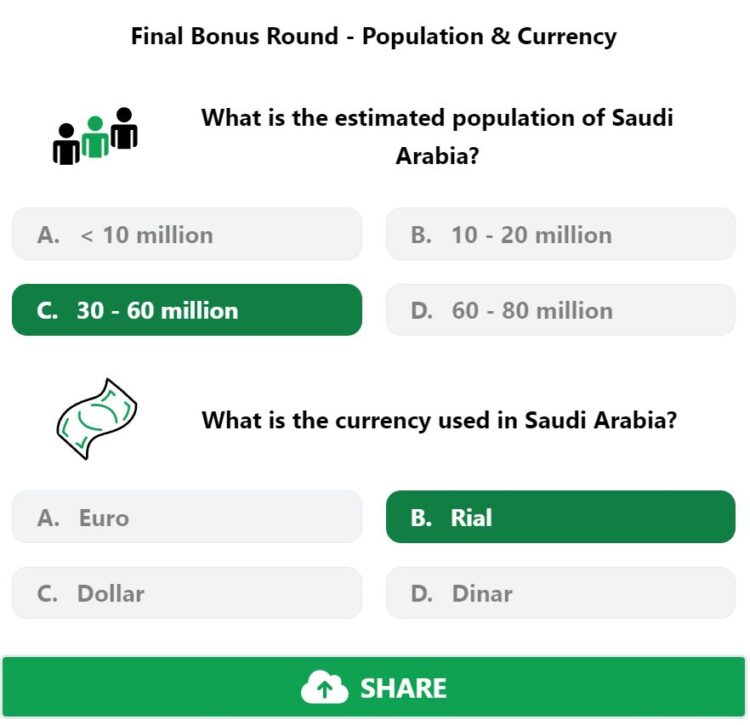Click the letter B. on the green Rial answer
Screen dimensions: 750x725
[x=421, y=518]
